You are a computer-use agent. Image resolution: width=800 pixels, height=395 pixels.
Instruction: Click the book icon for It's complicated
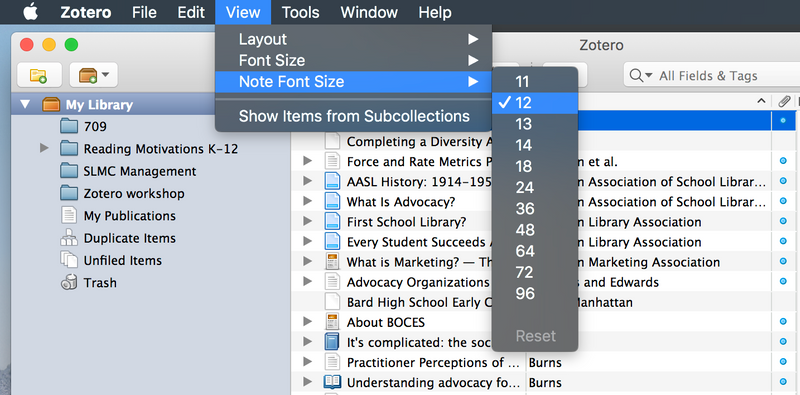pos(332,342)
